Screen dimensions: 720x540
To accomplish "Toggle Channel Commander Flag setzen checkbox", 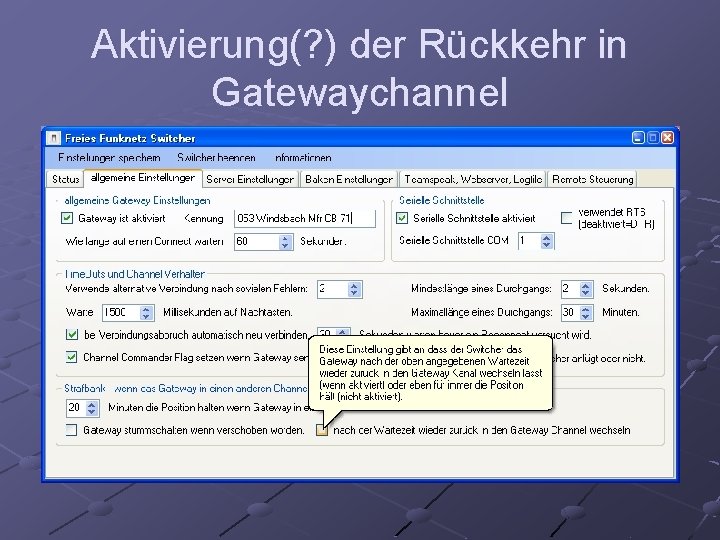I will [72, 357].
